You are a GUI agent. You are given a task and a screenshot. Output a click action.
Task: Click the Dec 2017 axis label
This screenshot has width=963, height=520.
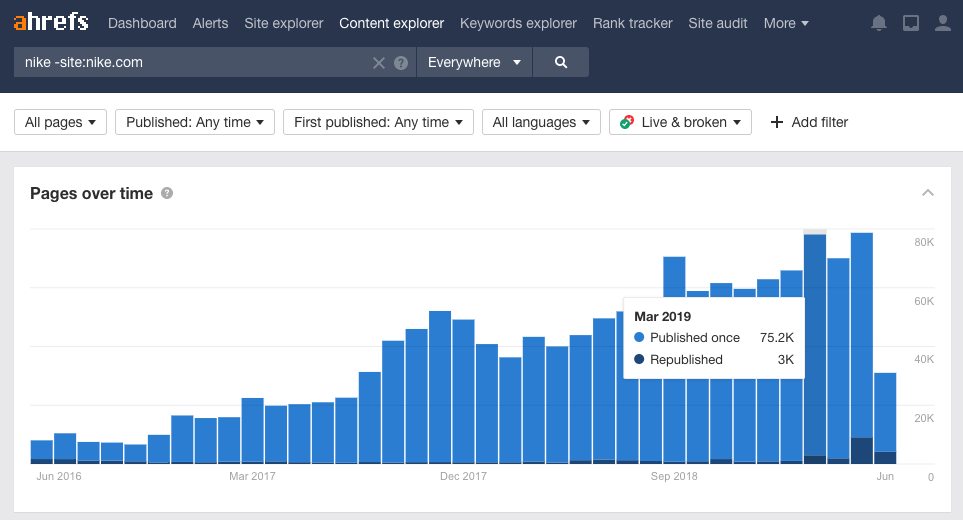click(463, 476)
